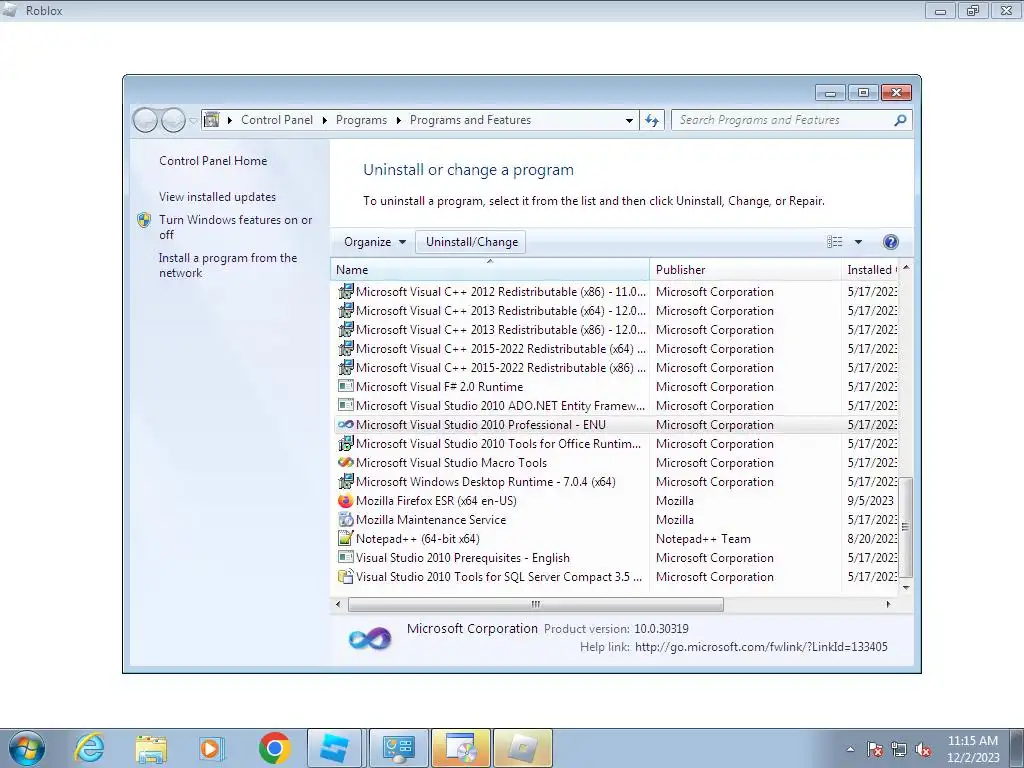Click Visual Studio Macro Tools icon
The width and height of the screenshot is (1024, 768).
(x=345, y=462)
